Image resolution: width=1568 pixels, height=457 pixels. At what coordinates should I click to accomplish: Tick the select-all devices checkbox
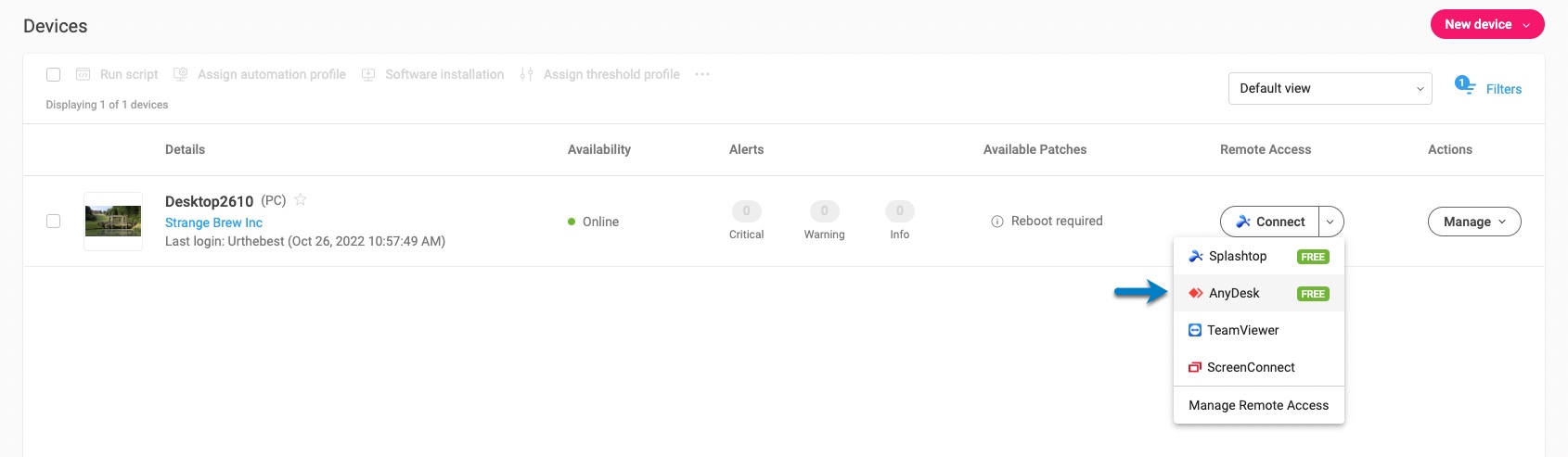[x=54, y=74]
